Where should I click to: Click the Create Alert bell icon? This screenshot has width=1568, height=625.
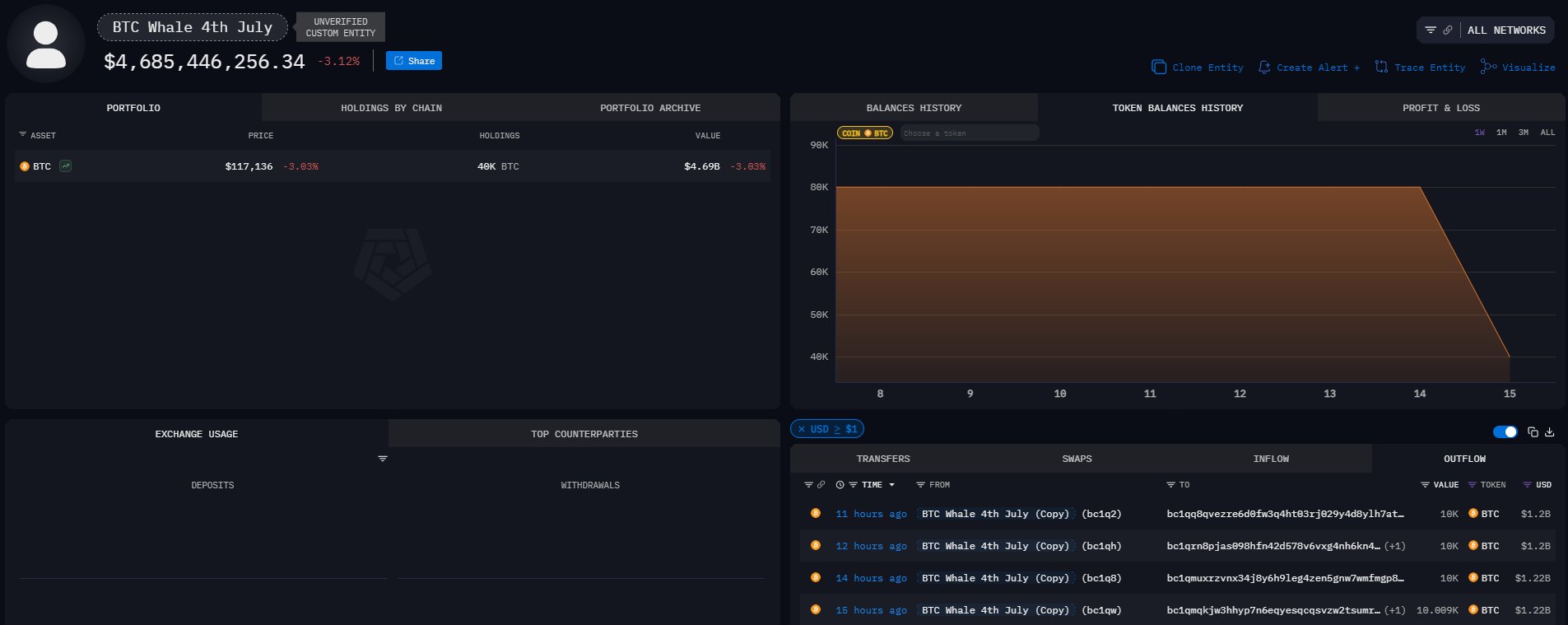pyautogui.click(x=1264, y=68)
